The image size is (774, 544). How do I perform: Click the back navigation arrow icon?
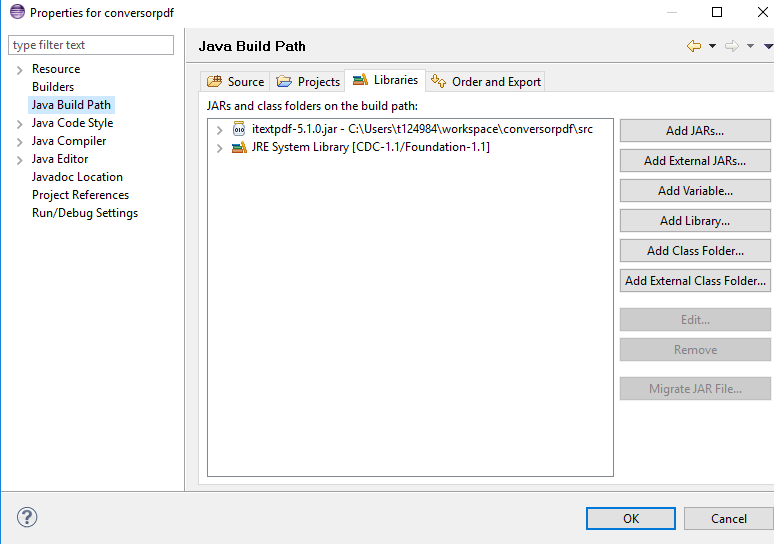694,46
